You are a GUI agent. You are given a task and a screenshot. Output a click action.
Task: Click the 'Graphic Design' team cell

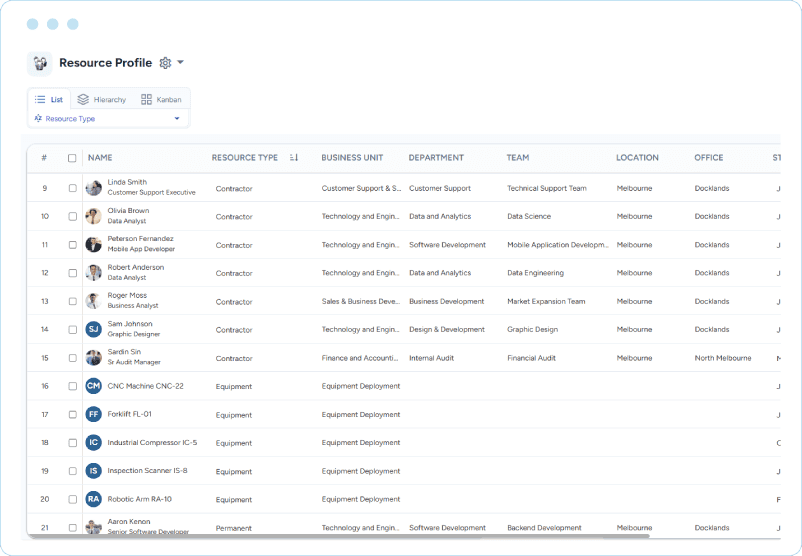click(x=532, y=329)
